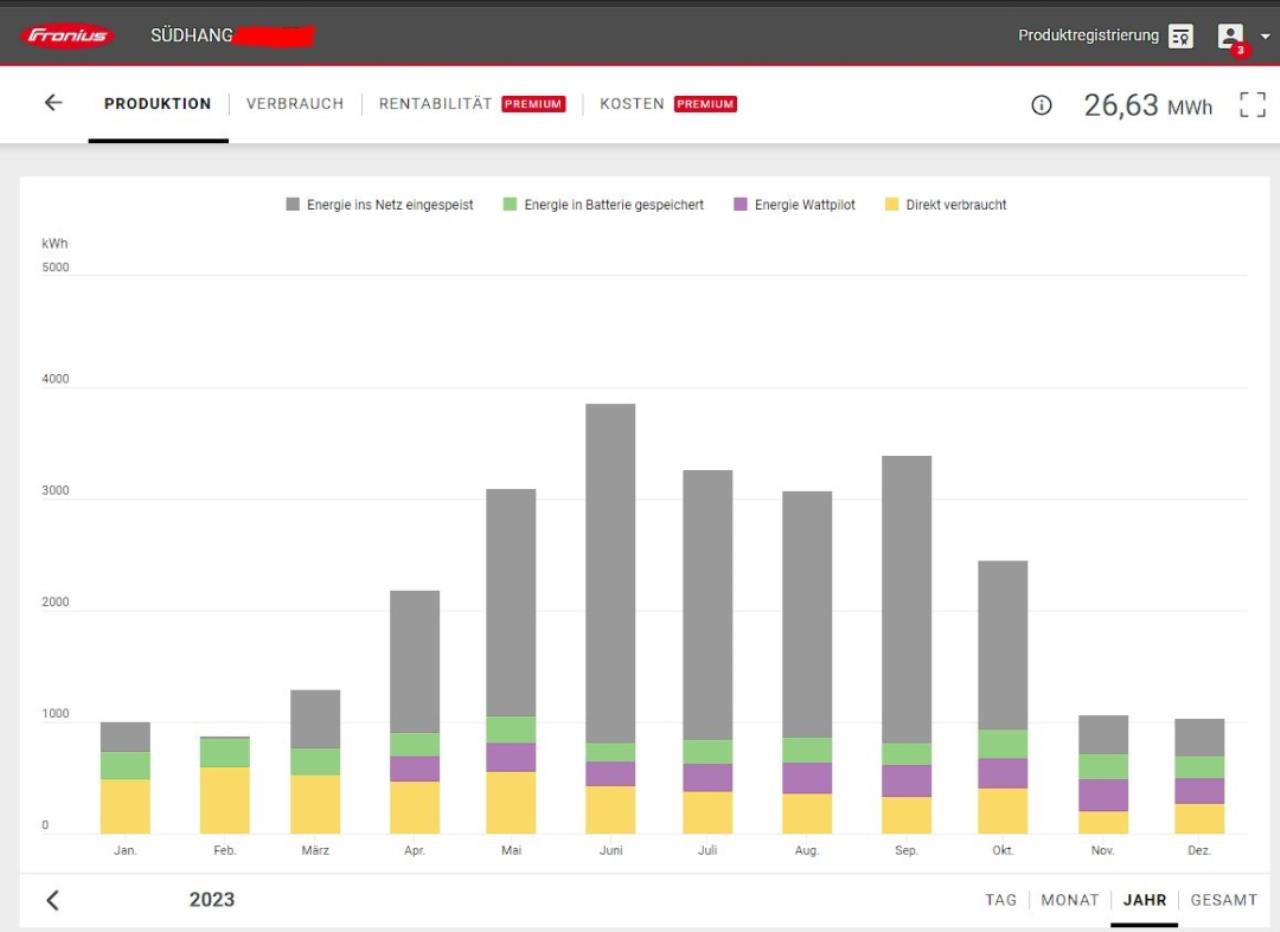
Task: Select the TAG time range
Action: point(1000,900)
